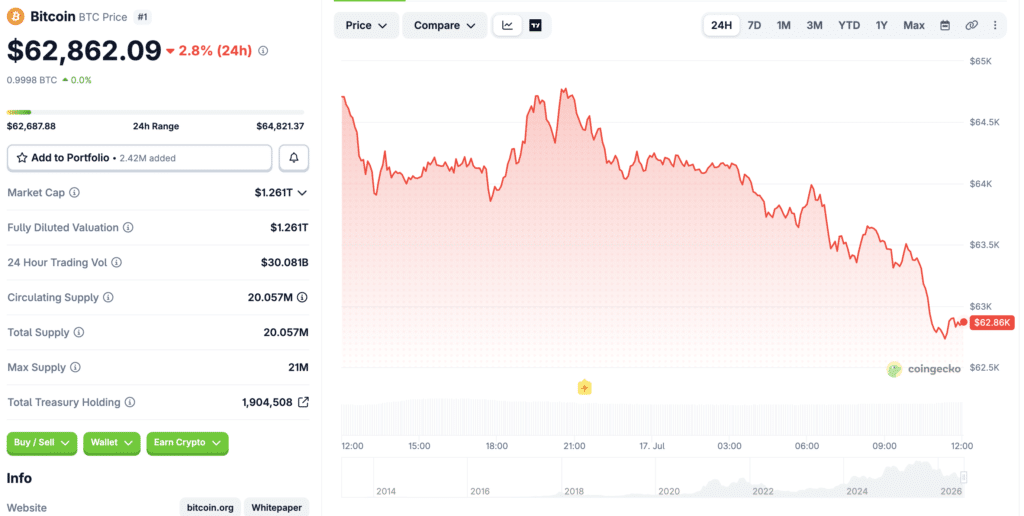Copy the chart link icon

click(972, 25)
